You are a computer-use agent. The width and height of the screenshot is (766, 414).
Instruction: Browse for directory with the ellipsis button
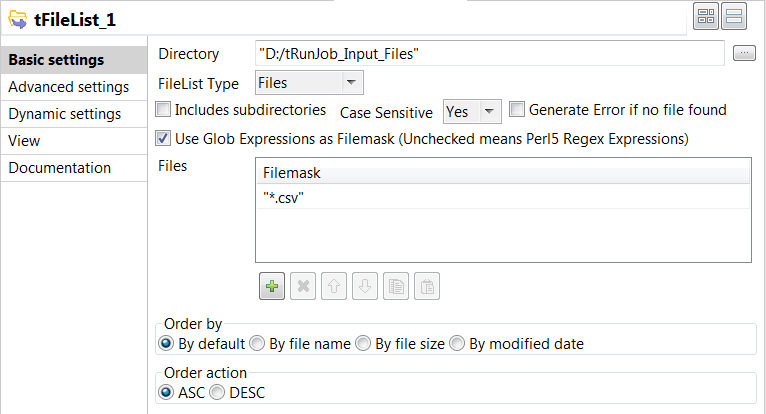(744, 54)
